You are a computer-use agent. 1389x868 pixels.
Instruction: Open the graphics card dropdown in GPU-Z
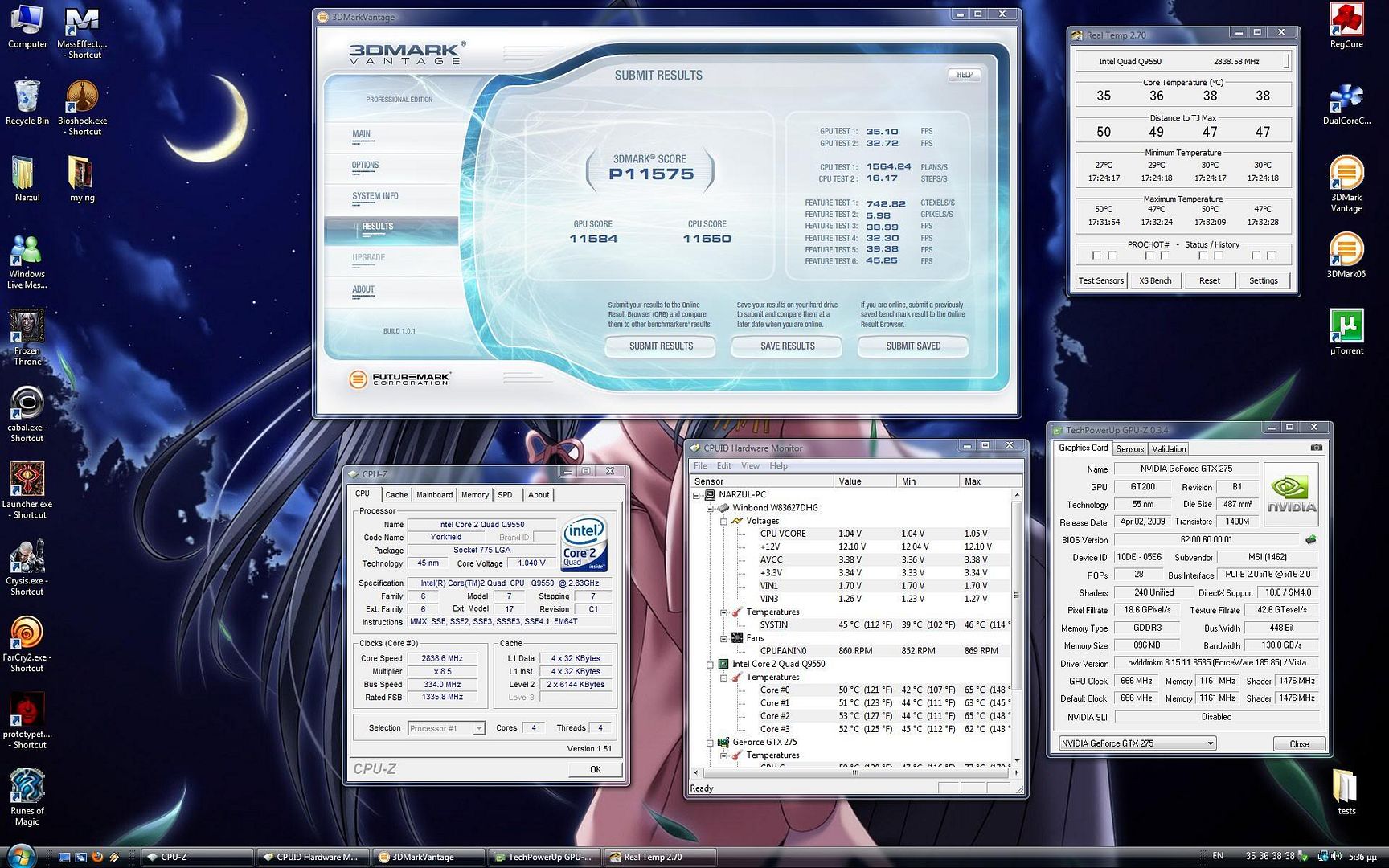(x=1210, y=743)
